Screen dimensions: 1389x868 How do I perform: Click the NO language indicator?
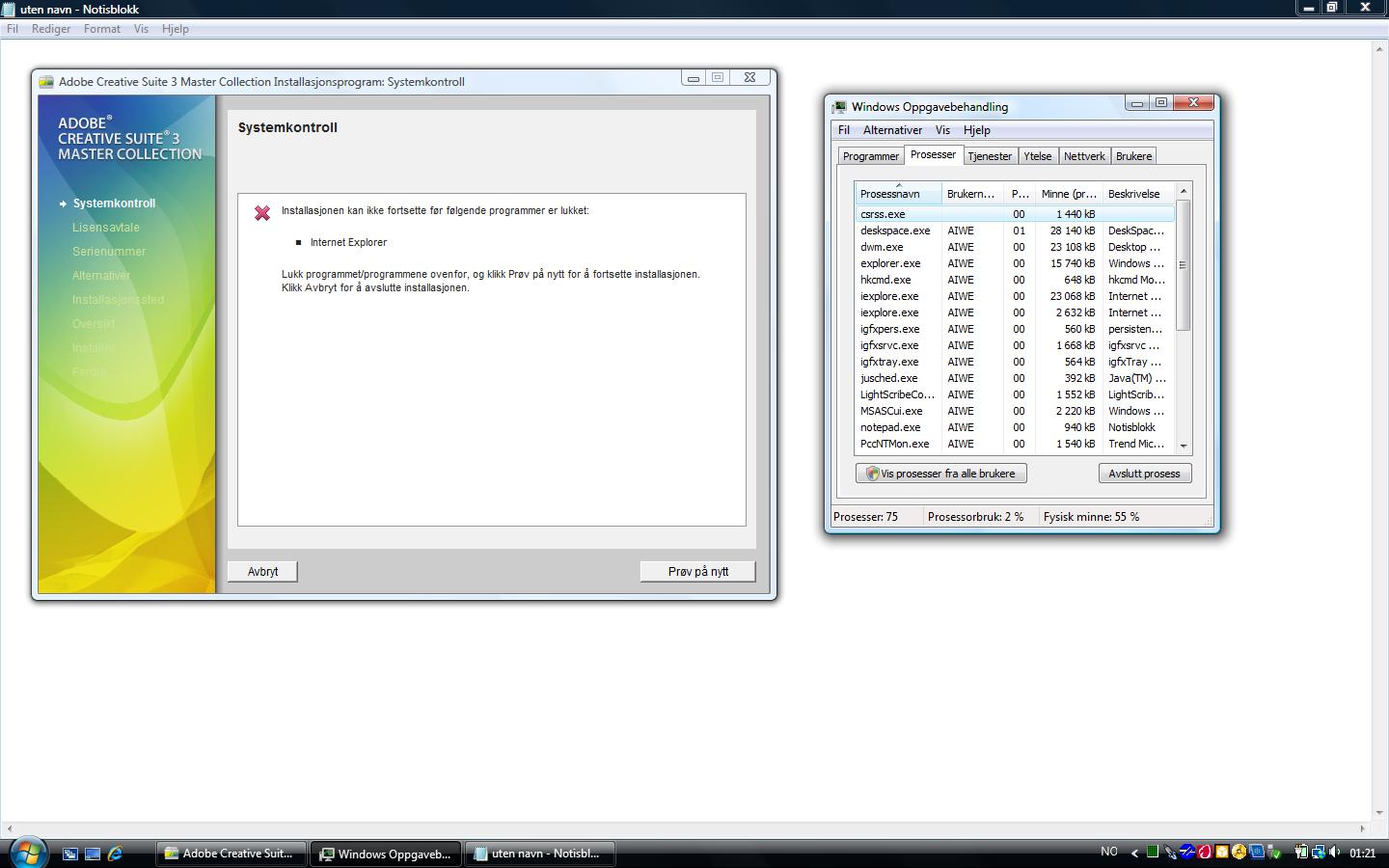[1109, 852]
